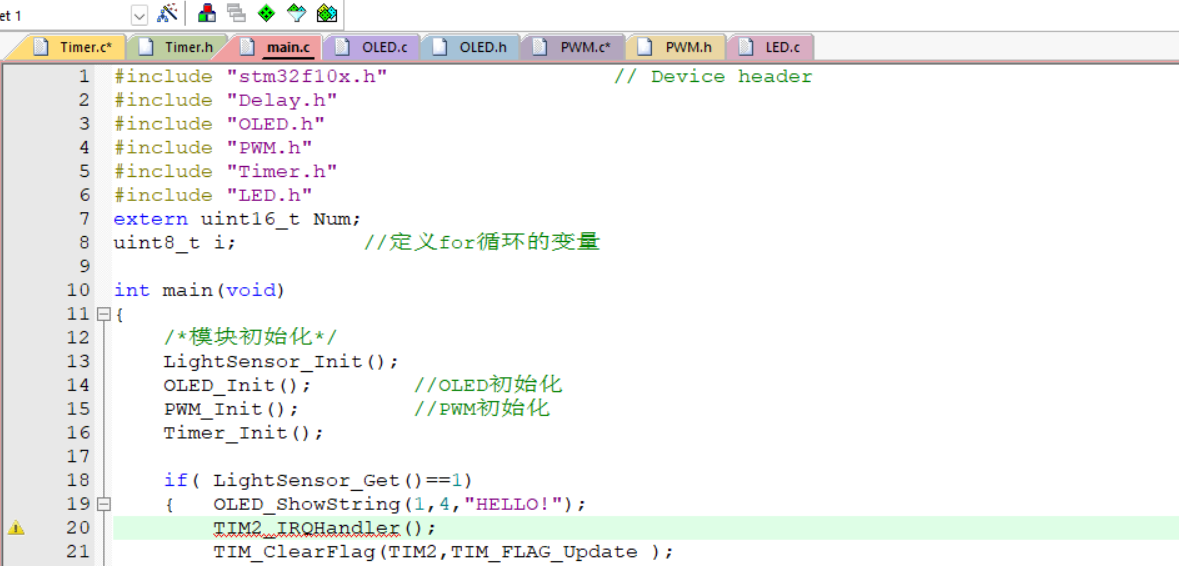Image resolution: width=1179 pixels, height=566 pixels.
Task: Click the warning icon beside line 20
Action: [x=16, y=528]
